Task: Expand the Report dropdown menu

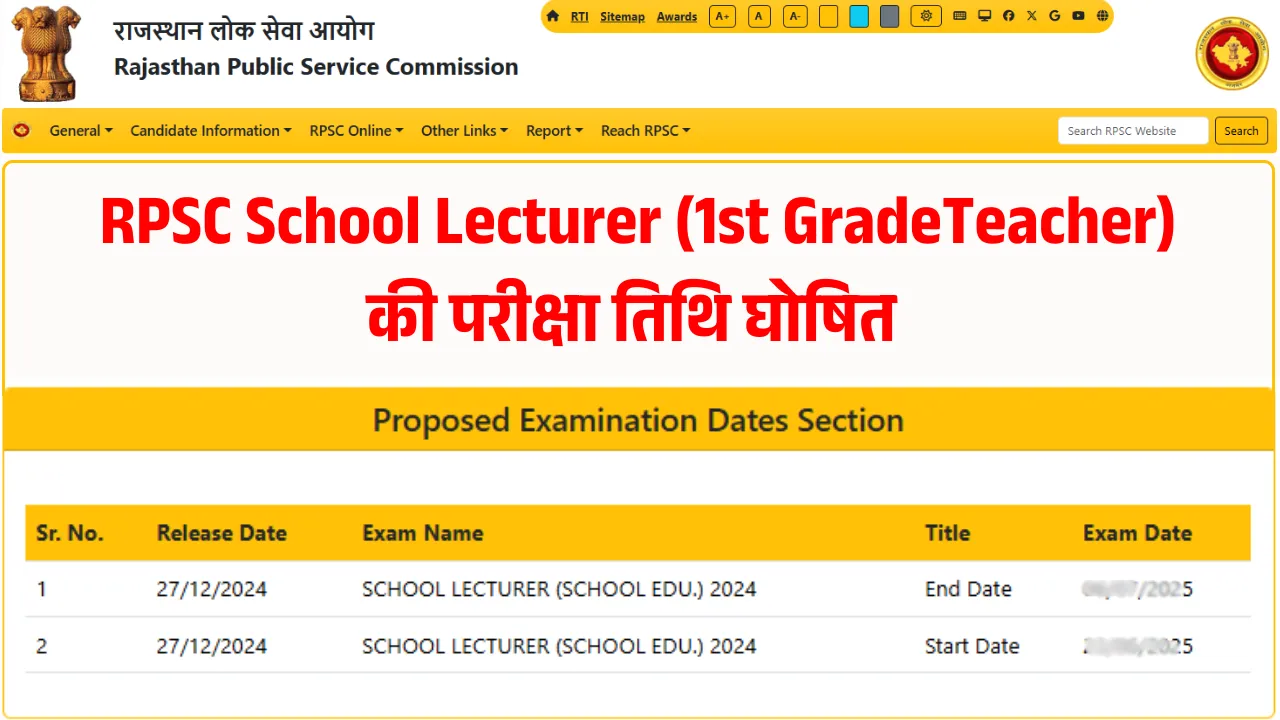Action: (x=554, y=130)
